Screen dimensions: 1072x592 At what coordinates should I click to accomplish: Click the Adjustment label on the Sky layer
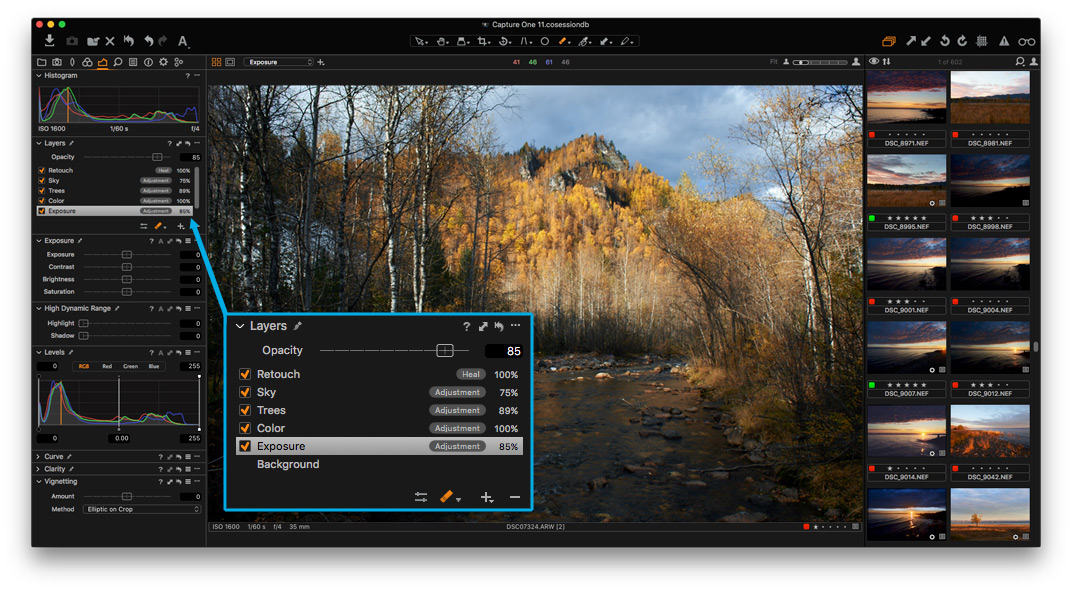pos(457,392)
